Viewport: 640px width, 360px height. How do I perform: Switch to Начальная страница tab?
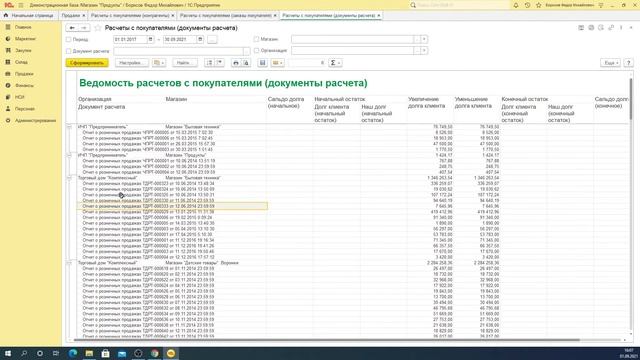tap(29, 16)
